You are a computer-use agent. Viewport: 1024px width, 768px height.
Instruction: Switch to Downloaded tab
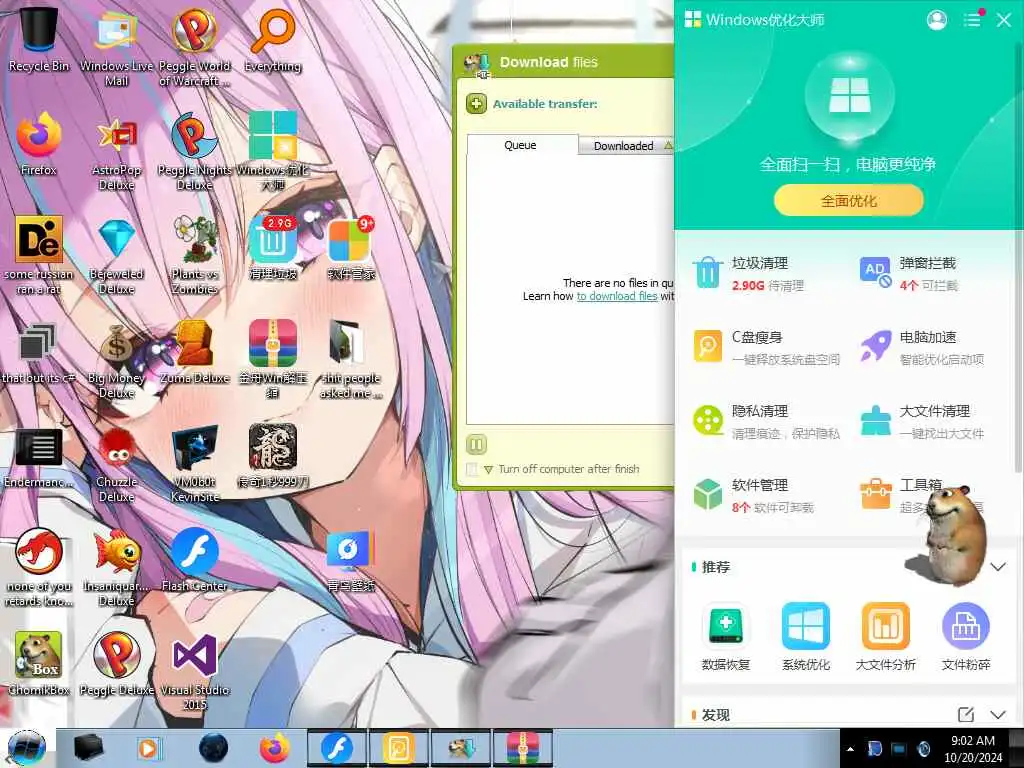(x=626, y=146)
